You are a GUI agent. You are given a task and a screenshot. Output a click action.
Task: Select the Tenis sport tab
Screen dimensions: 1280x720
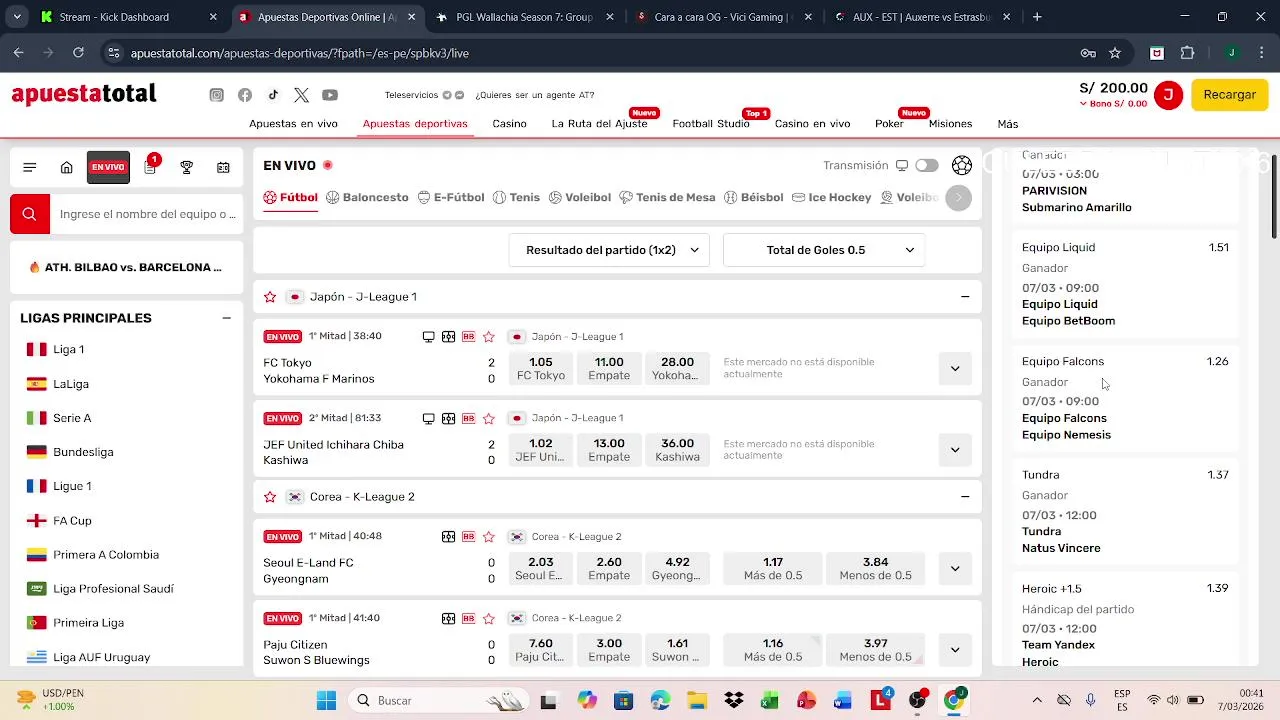click(516, 198)
